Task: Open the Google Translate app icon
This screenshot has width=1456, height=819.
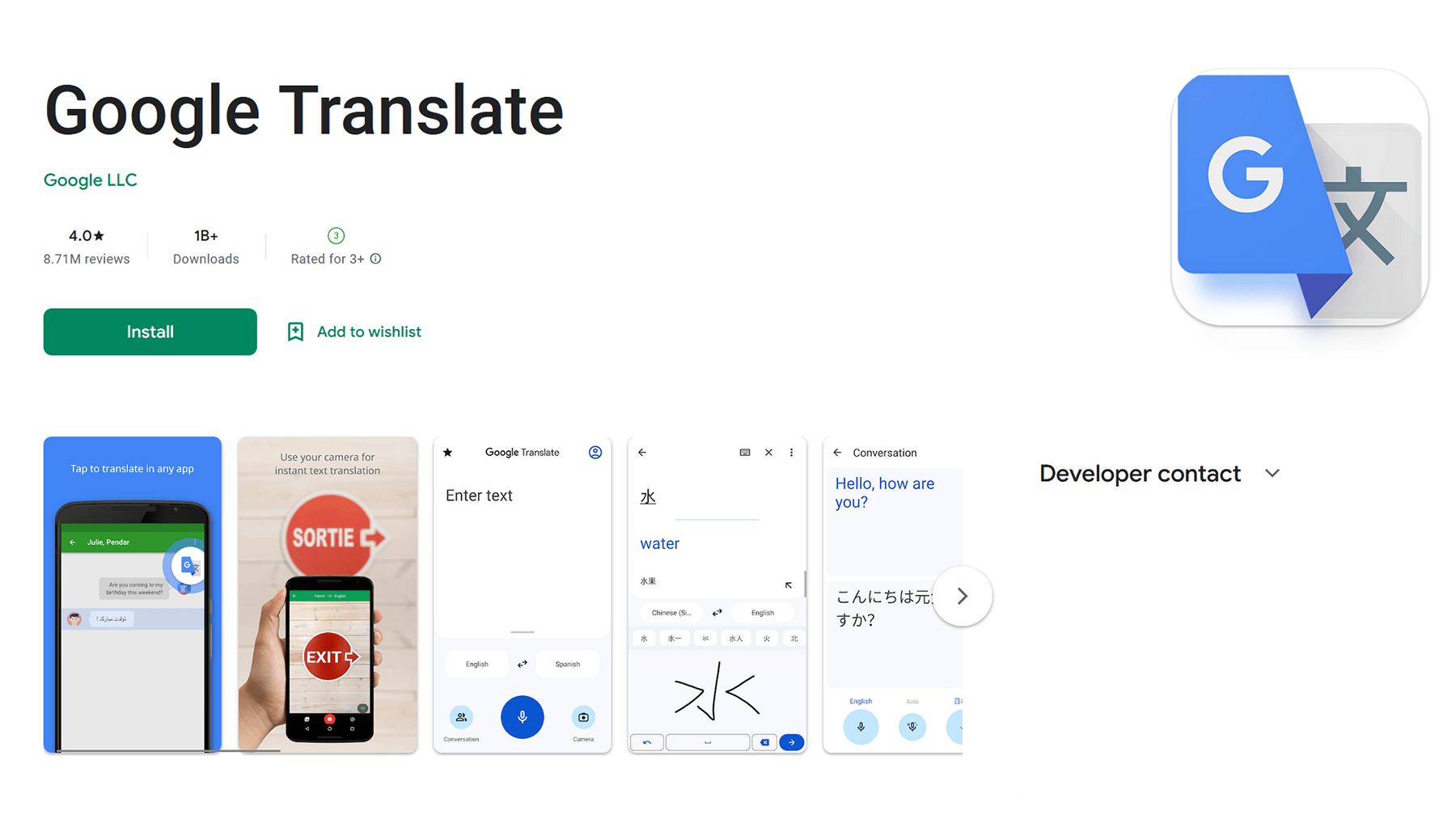Action: (x=1299, y=196)
